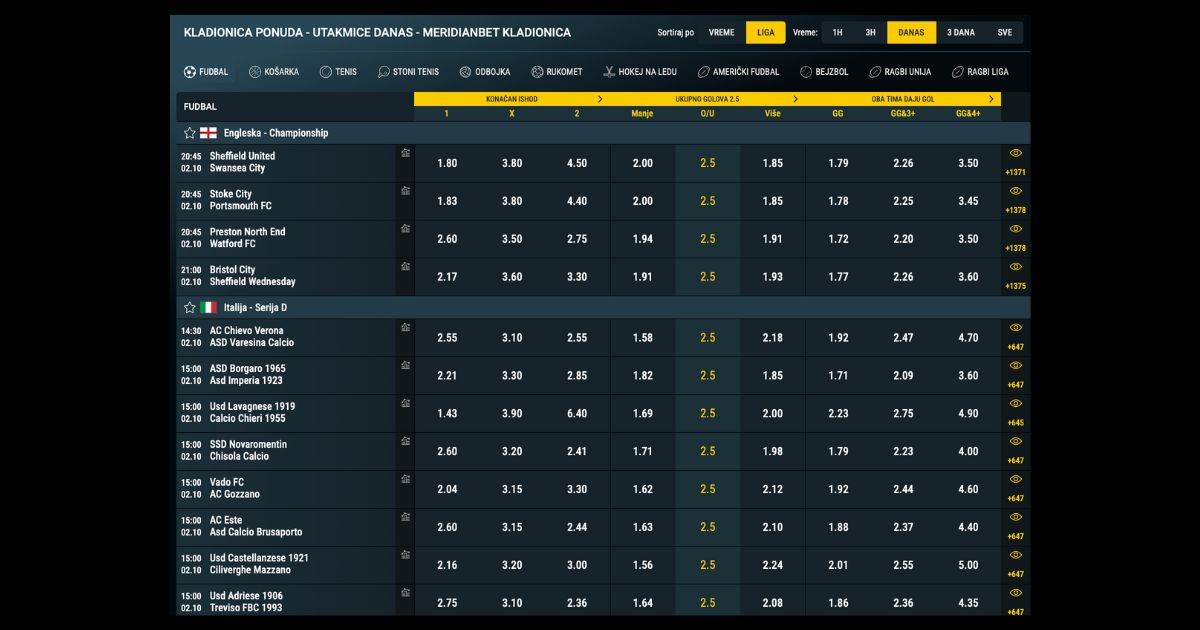Click eye icon for Sheffield United match
This screenshot has height=630, width=1200.
(x=1016, y=153)
